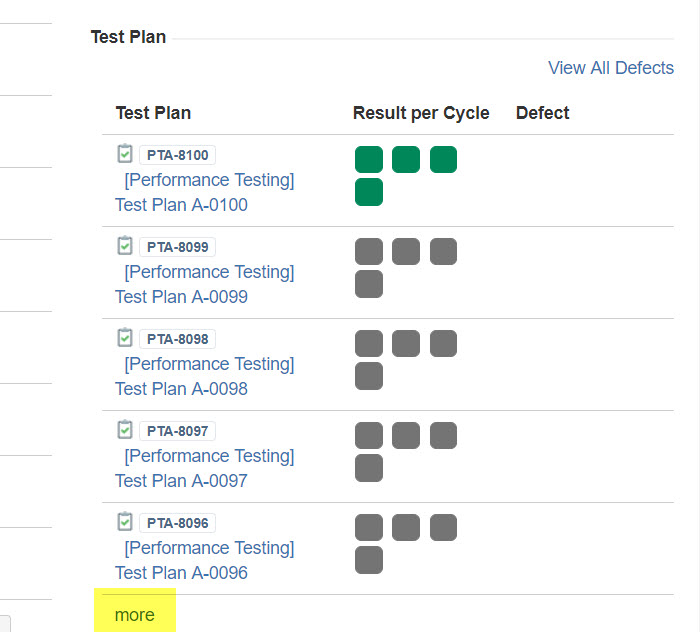Click the Result per Cycle column header
Viewport: 700px width, 632px height.
coord(421,113)
